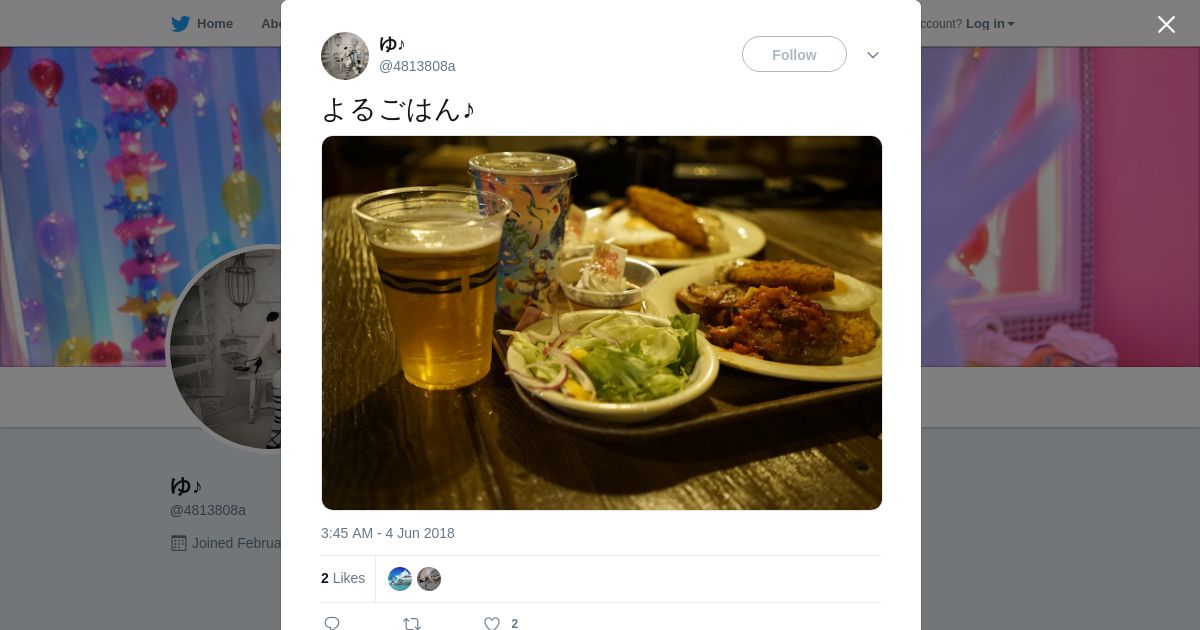1200x630 pixels.
Task: Like the tweet with heart icon
Action: pyautogui.click(x=492, y=624)
